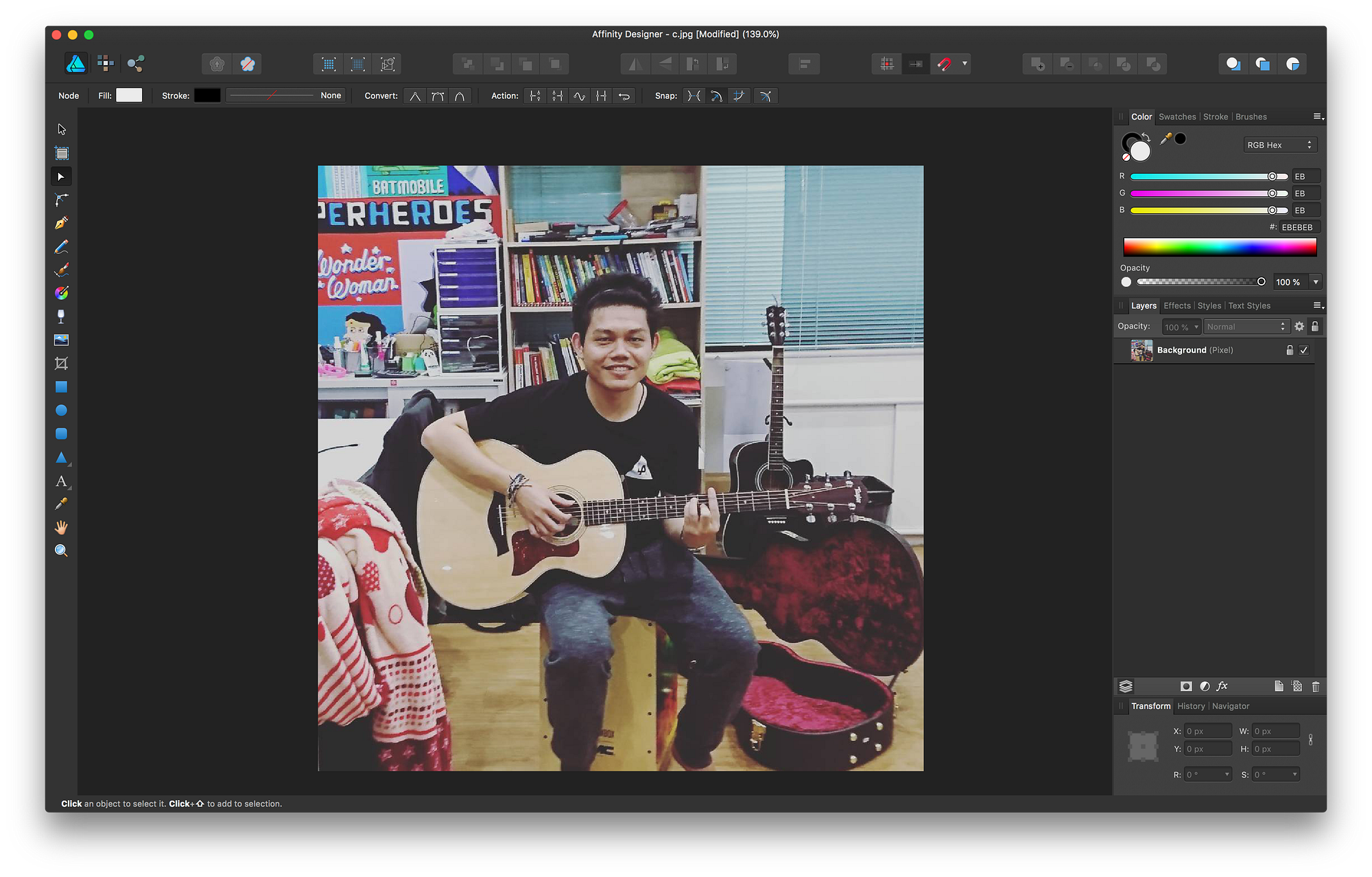The width and height of the screenshot is (1372, 877).
Task: Select the Crop tool
Action: [x=61, y=364]
